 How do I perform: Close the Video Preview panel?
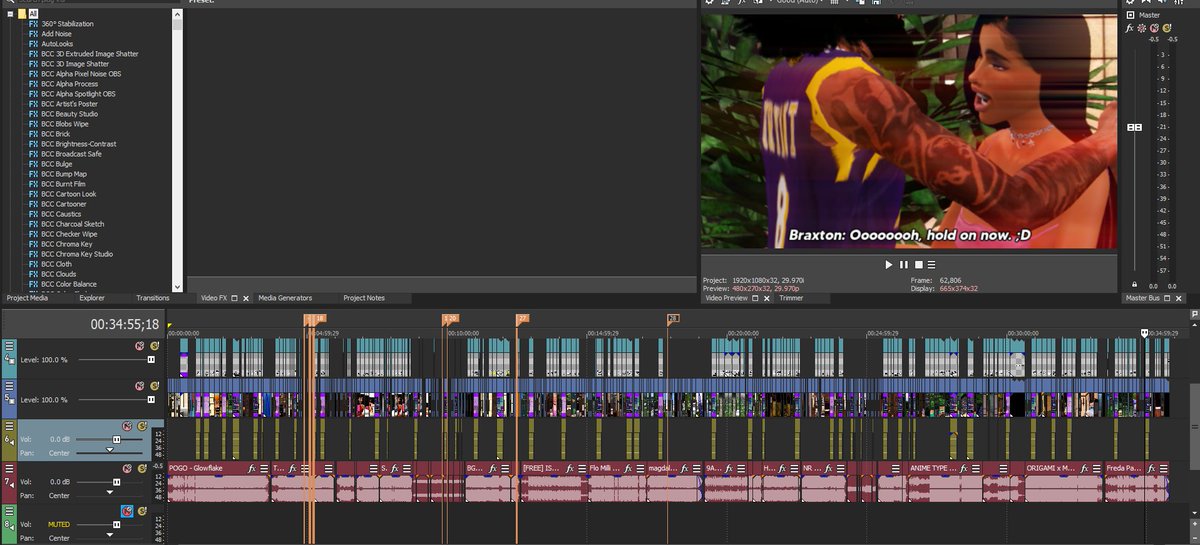point(765,298)
